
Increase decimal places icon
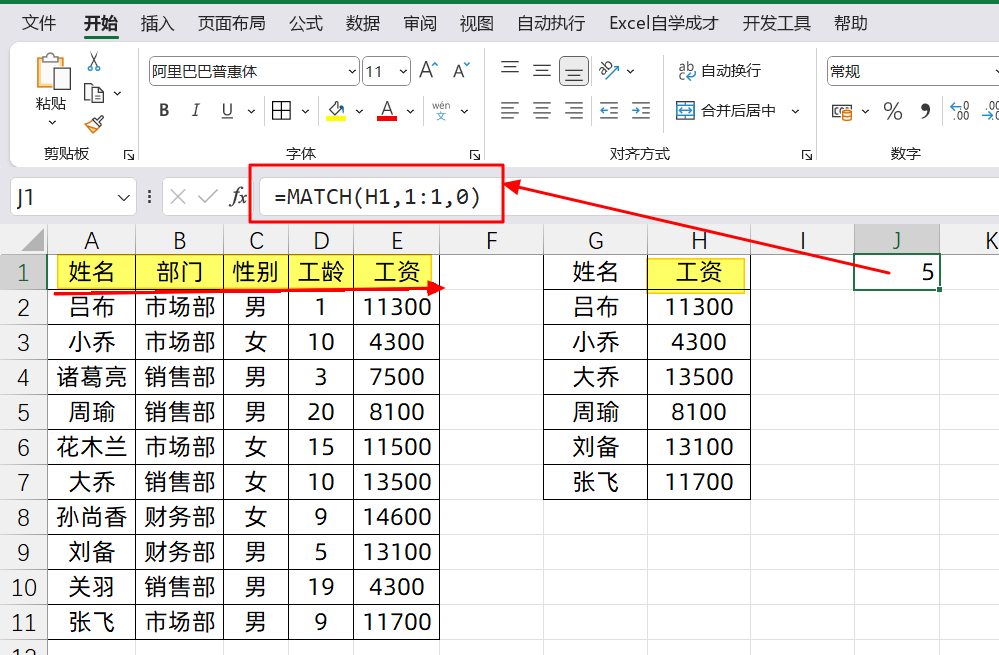tap(959, 112)
